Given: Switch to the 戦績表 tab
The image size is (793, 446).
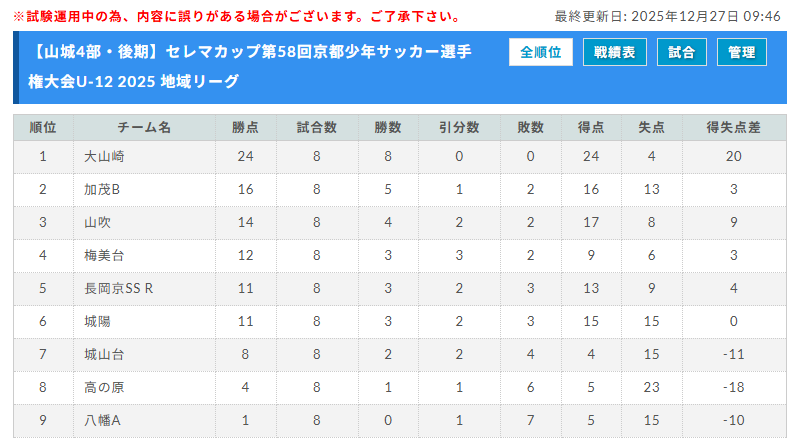Looking at the screenshot, I should click(x=614, y=52).
